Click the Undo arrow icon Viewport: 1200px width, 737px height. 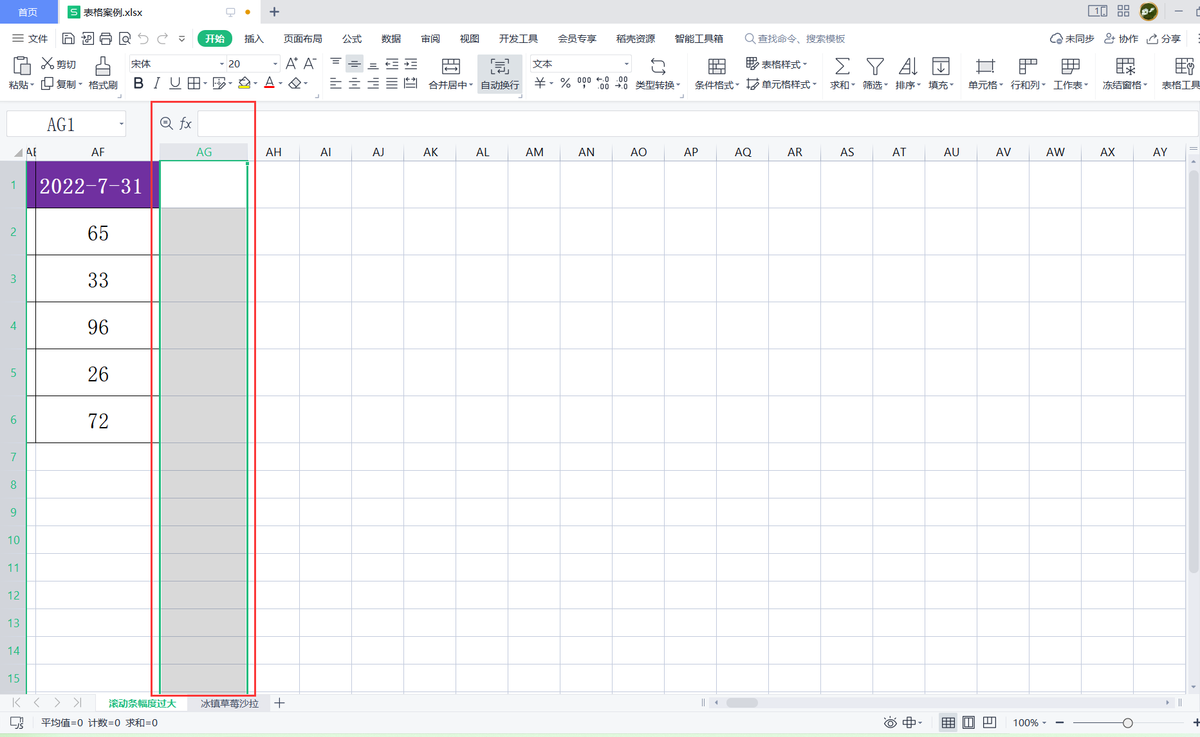(x=143, y=39)
